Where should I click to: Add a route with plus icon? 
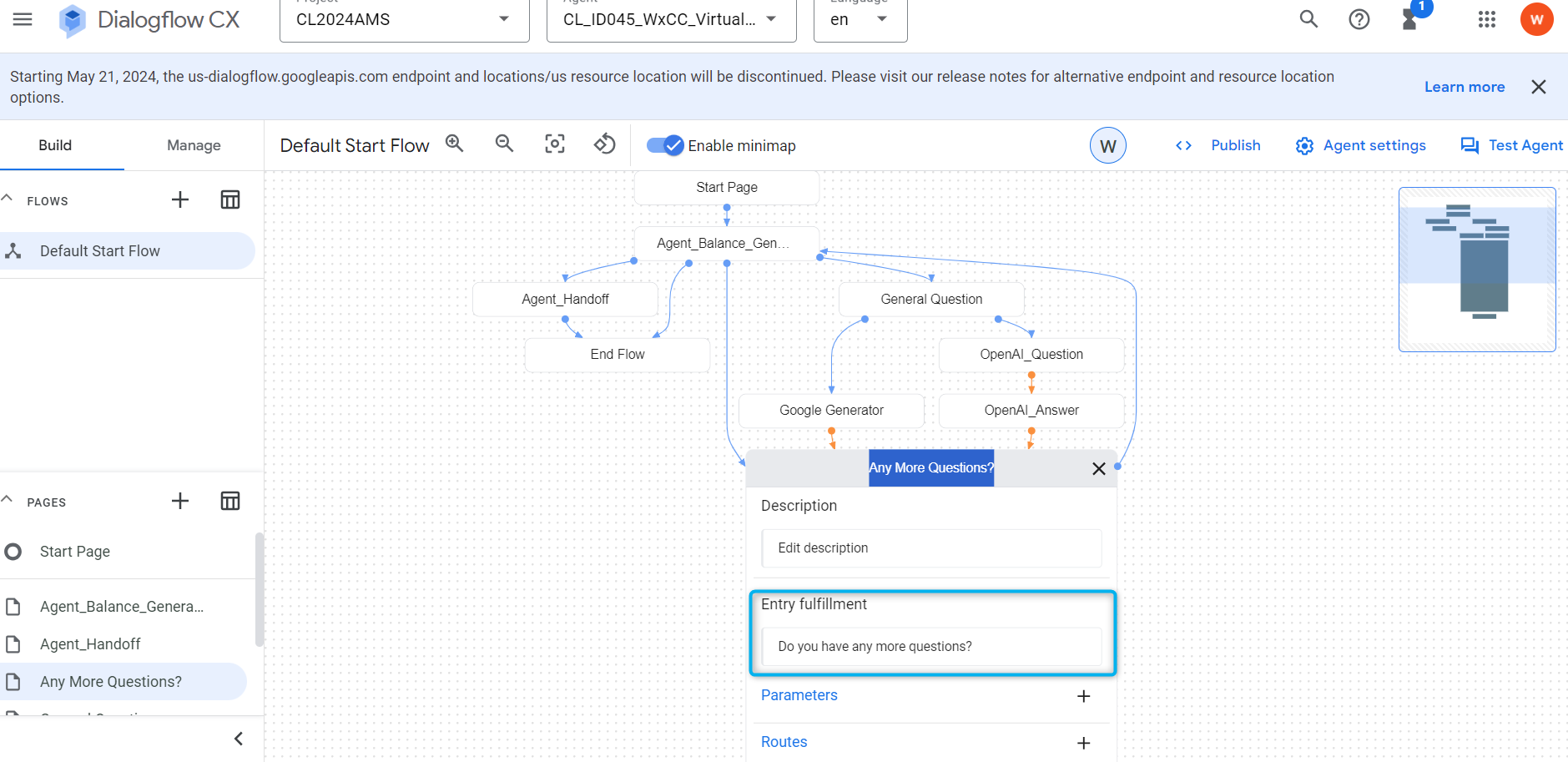point(1084,743)
